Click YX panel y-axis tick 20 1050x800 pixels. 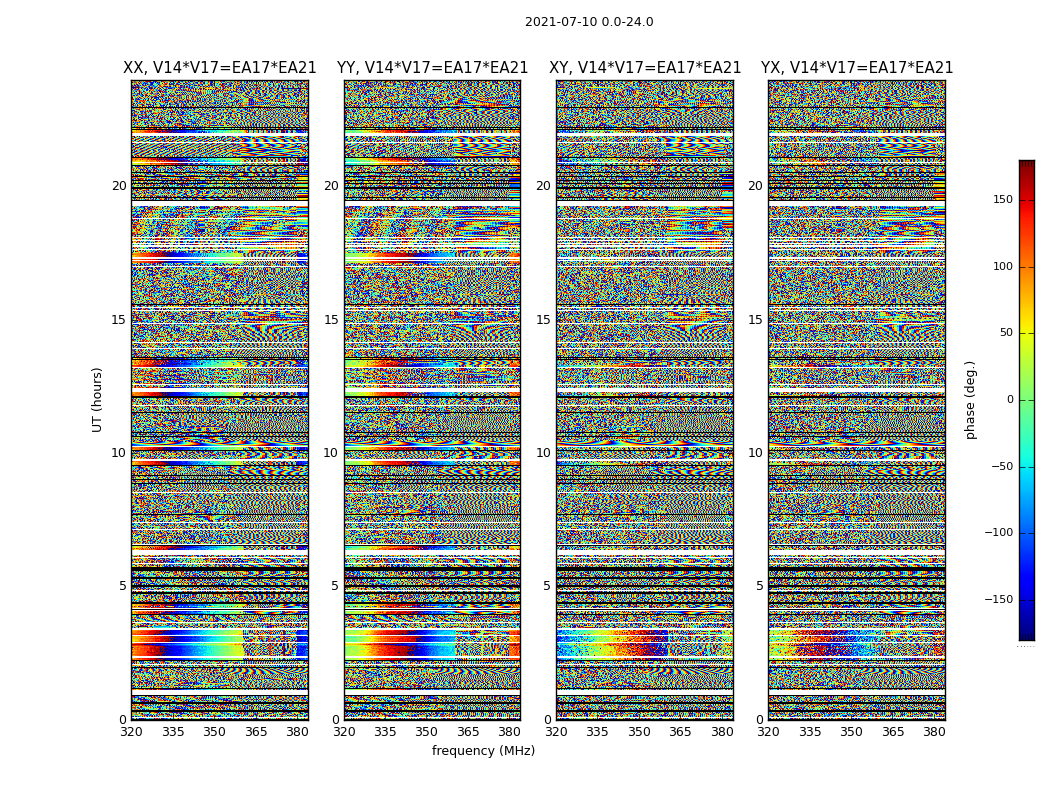[755, 186]
